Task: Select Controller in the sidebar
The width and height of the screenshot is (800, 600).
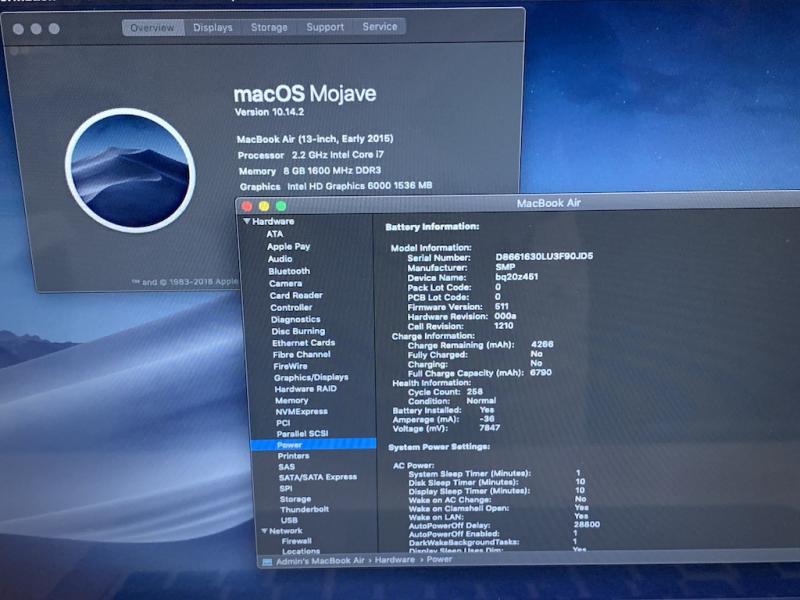Action: pyautogui.click(x=291, y=307)
